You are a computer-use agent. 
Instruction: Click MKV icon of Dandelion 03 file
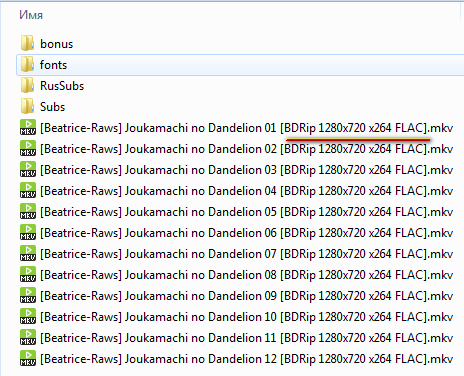[x=28, y=170]
